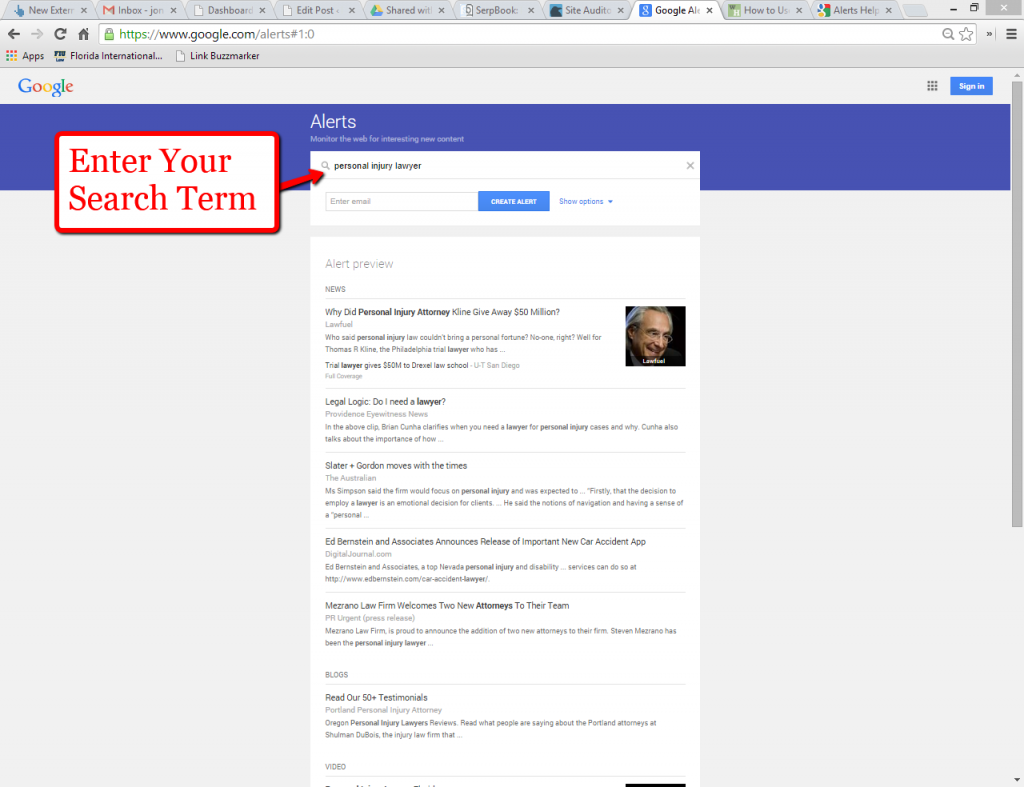Open the Link Buzzmarker bookmark
The image size is (1024, 787).
coord(217,56)
